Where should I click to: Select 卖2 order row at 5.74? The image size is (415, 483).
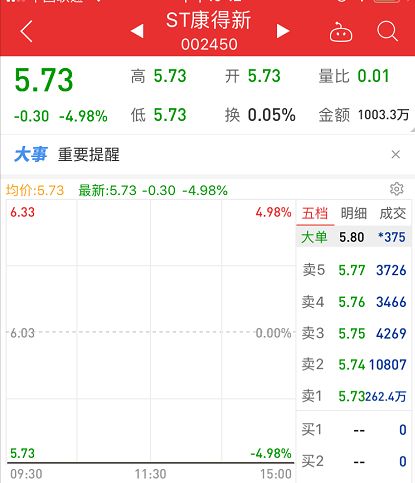tap(354, 364)
